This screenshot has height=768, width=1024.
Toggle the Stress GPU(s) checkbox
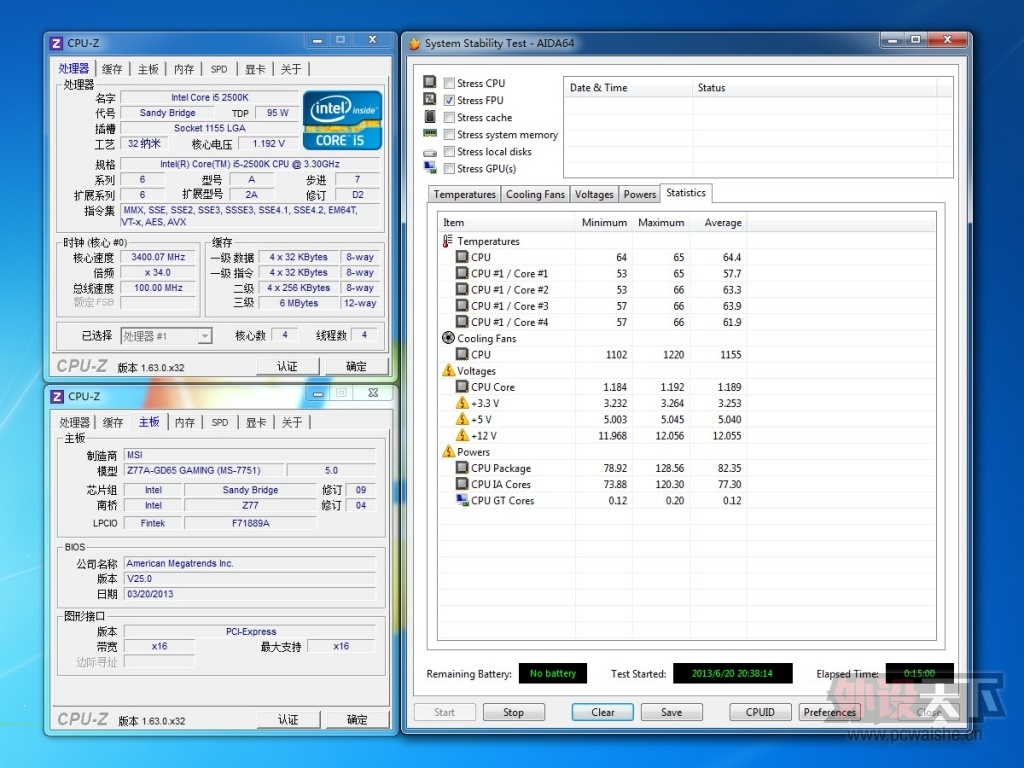[x=449, y=168]
